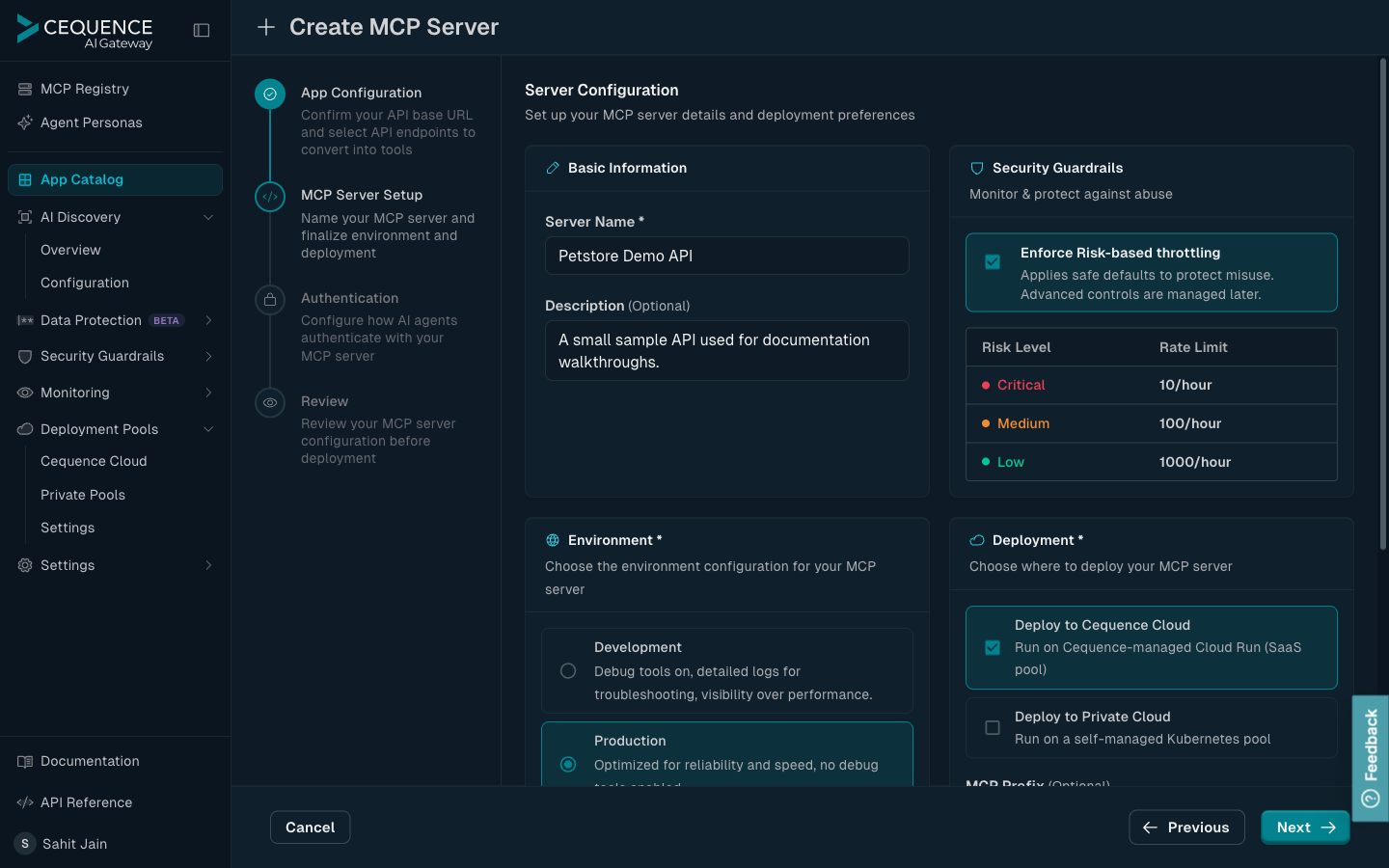
Task: Open the AI Discovery Overview page
Action: click(70, 250)
